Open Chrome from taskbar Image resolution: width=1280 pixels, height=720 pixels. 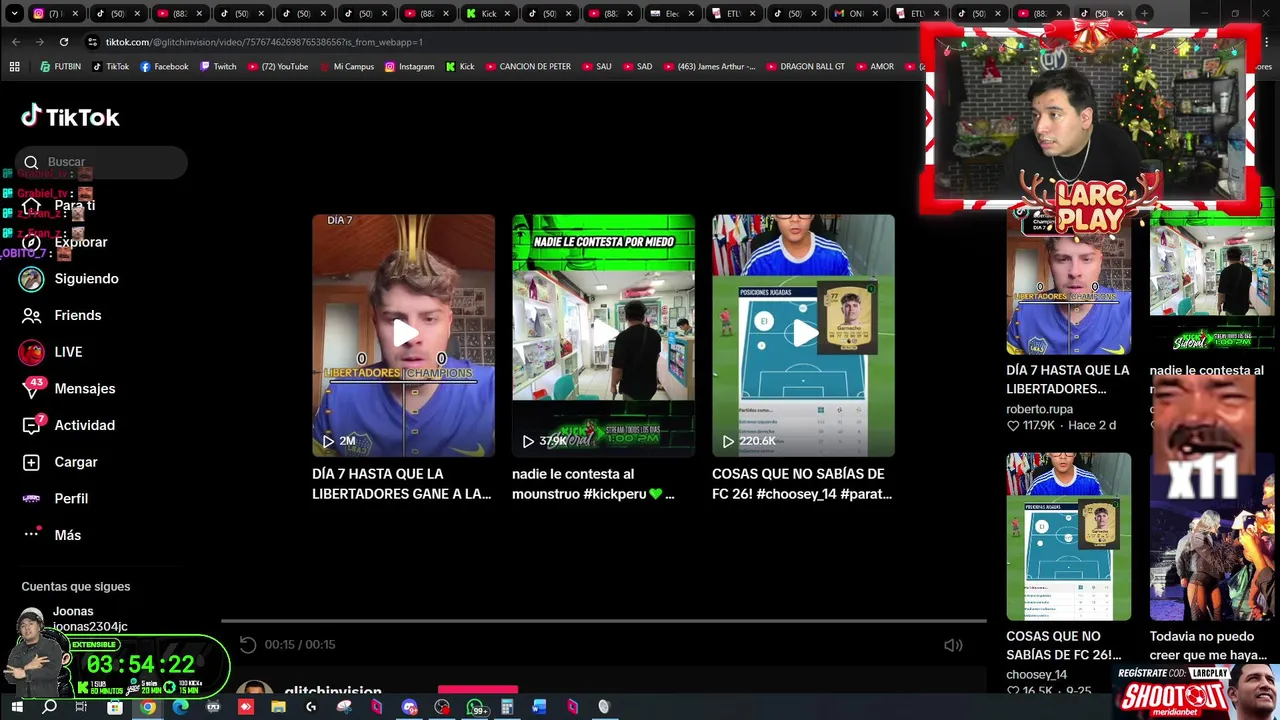(147, 707)
